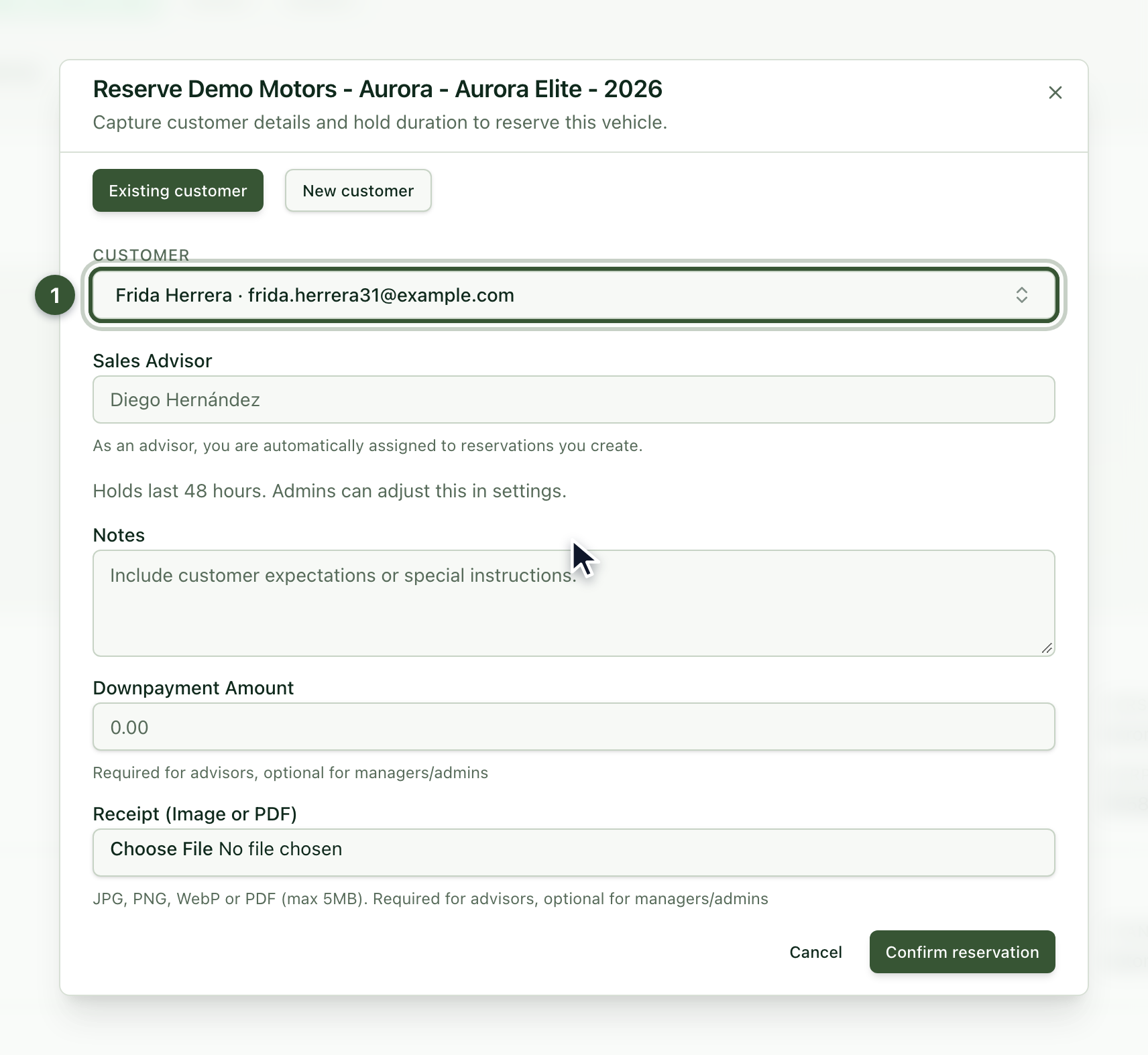Switch to the Existing customer tab
The width and height of the screenshot is (1148, 1055).
[178, 190]
